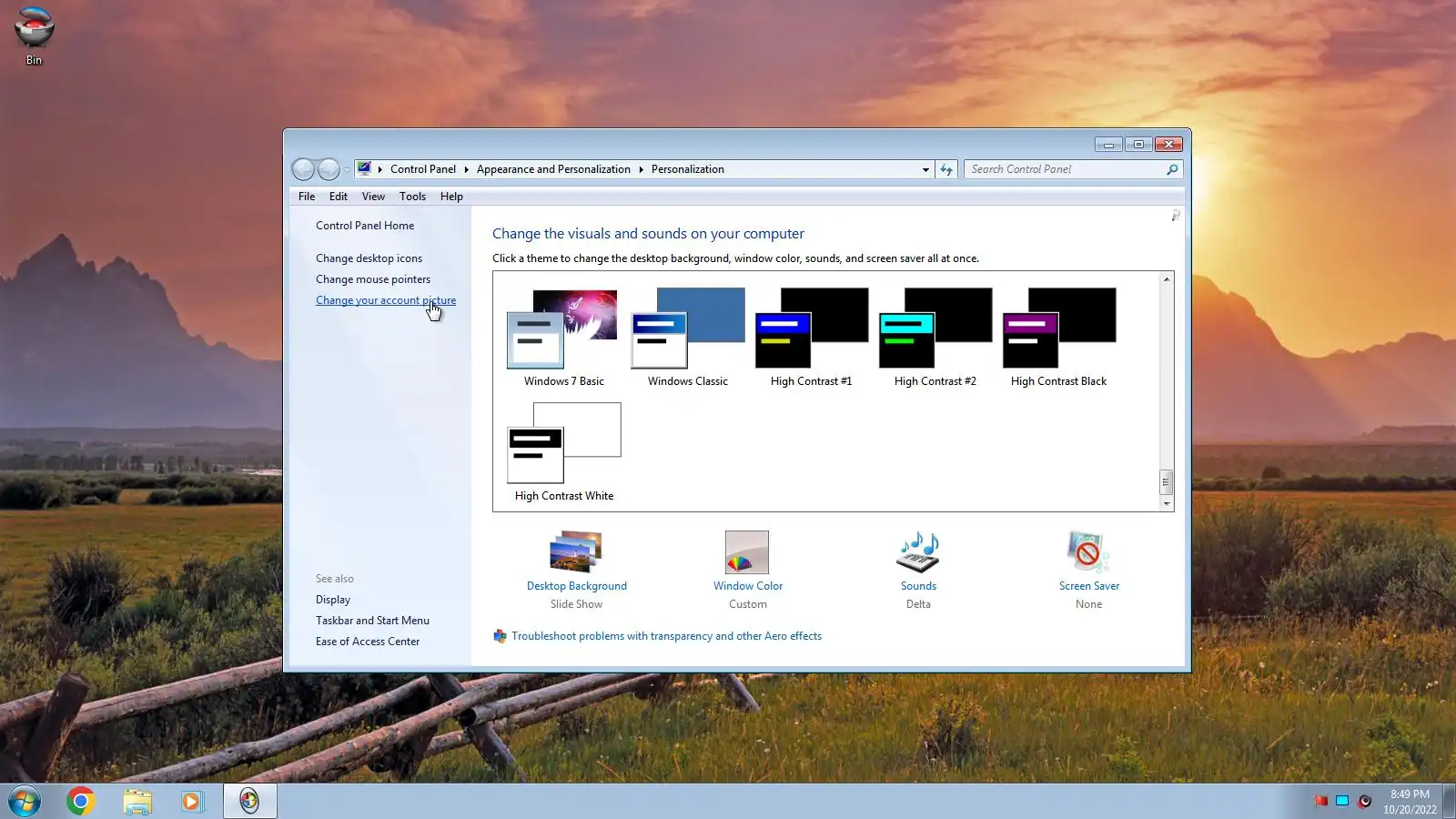Open Change your account picture link
The height and width of the screenshot is (819, 1456).
point(386,300)
